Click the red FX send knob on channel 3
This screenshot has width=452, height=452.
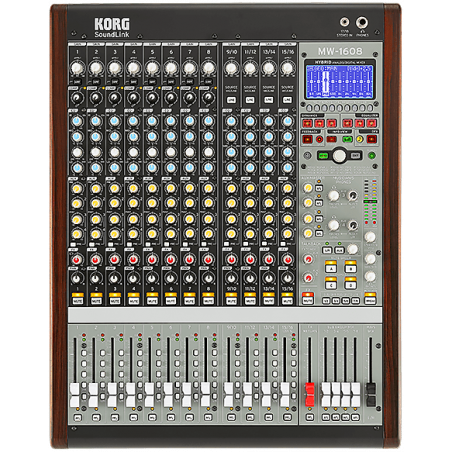click(115, 259)
